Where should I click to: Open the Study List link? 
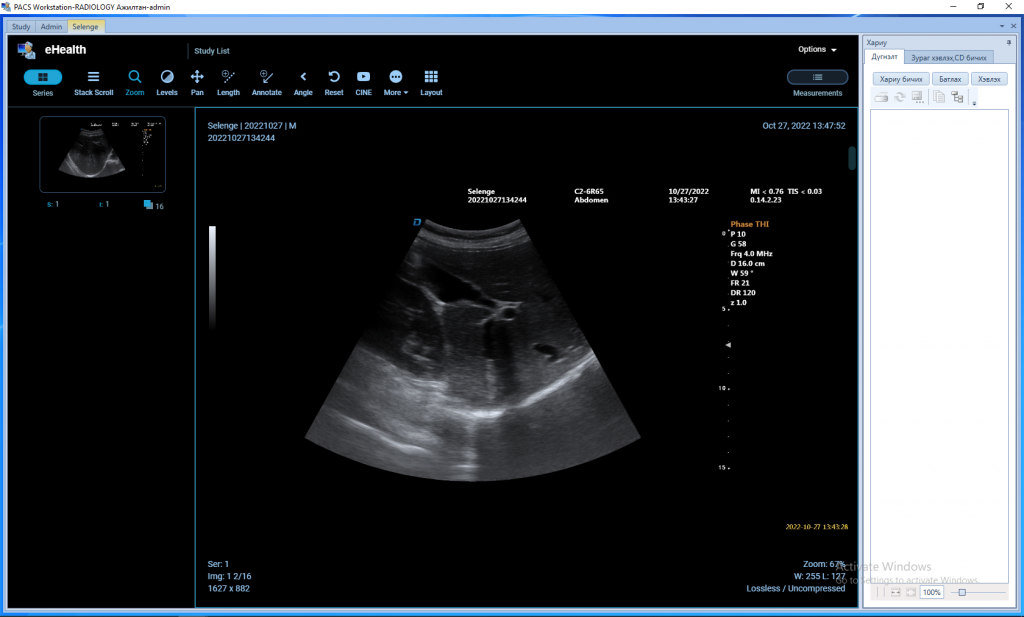pyautogui.click(x=212, y=51)
